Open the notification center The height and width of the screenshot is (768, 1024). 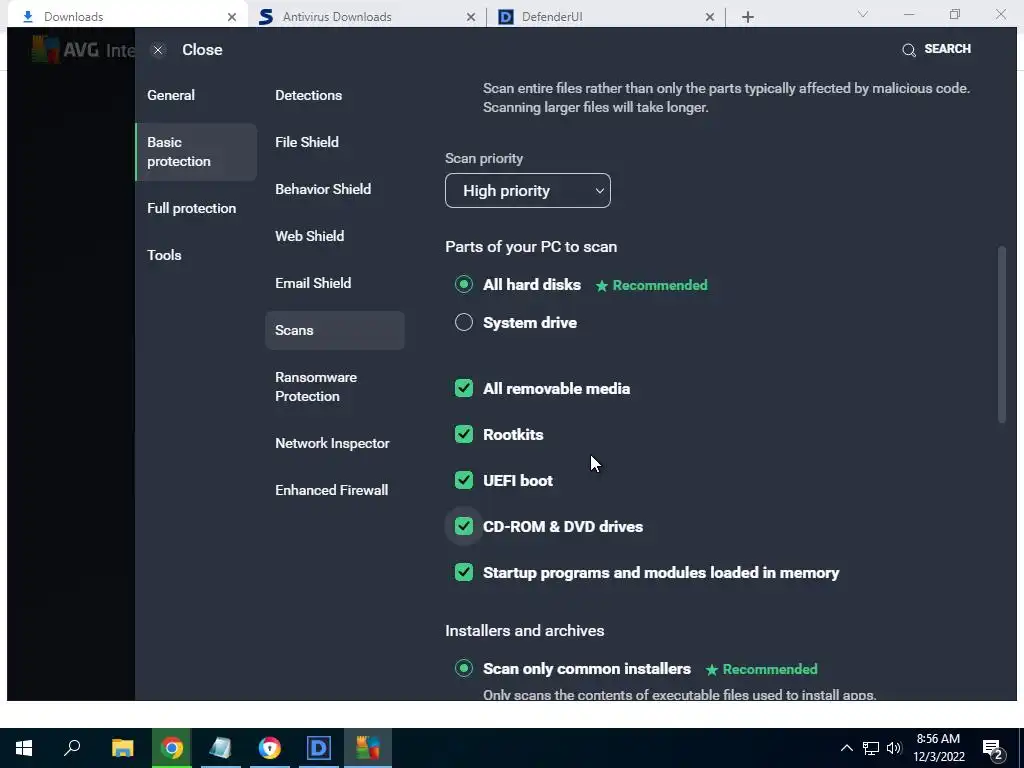pos(993,749)
